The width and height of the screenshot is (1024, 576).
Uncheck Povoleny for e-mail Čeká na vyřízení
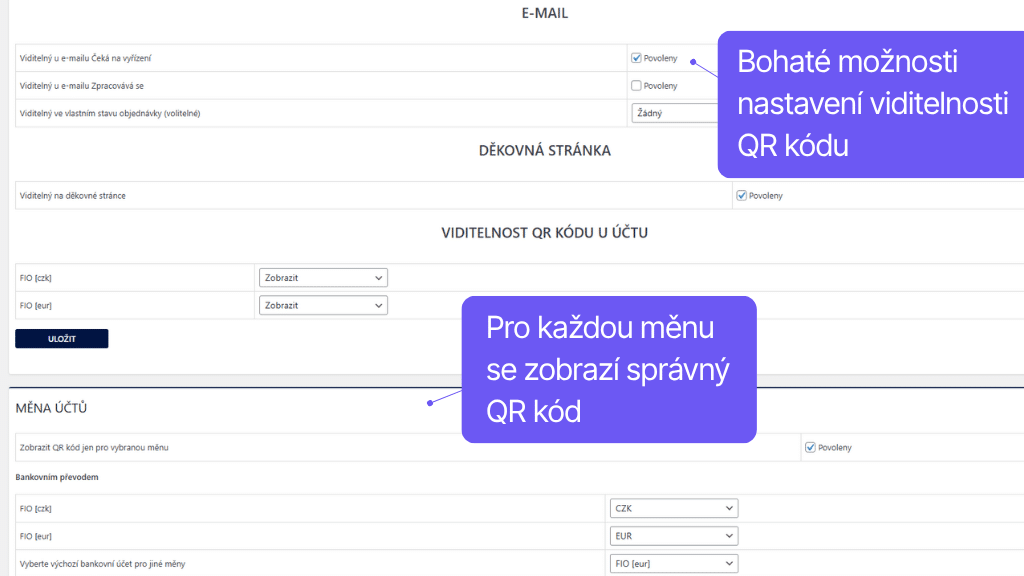(637, 58)
